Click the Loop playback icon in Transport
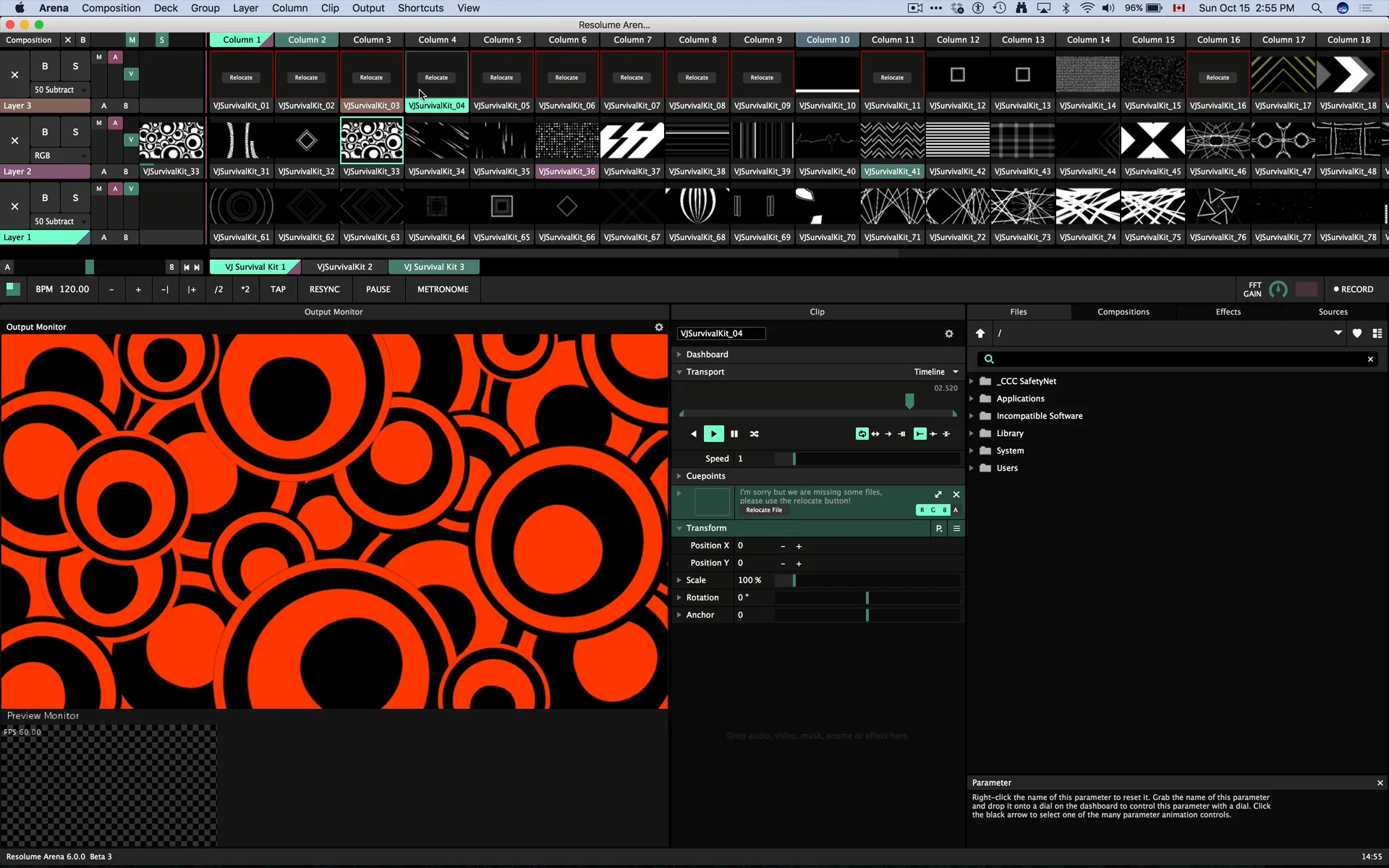1389x868 pixels. pyautogui.click(x=861, y=433)
